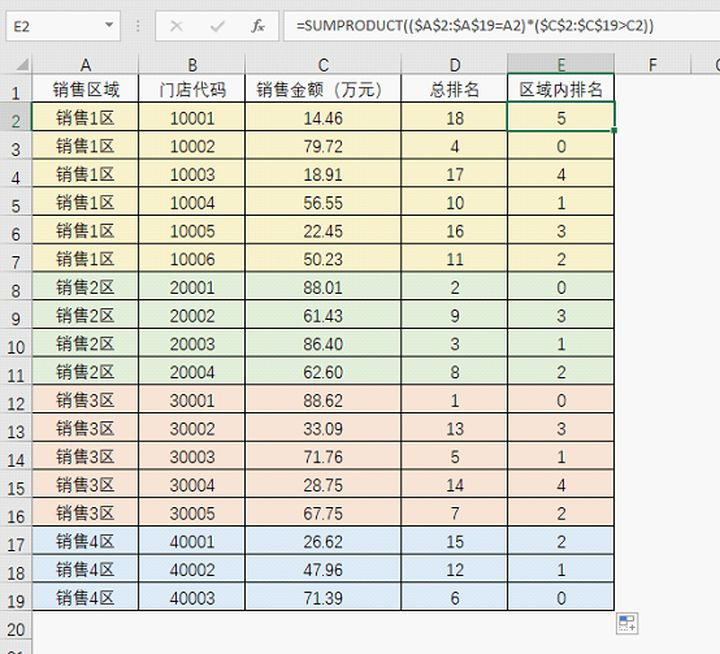The height and width of the screenshot is (654, 720).
Task: Select column A header
Action: coord(85,65)
